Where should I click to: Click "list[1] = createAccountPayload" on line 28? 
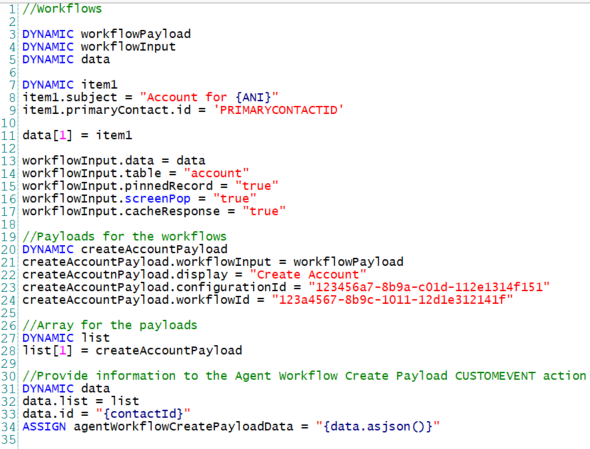132,351
